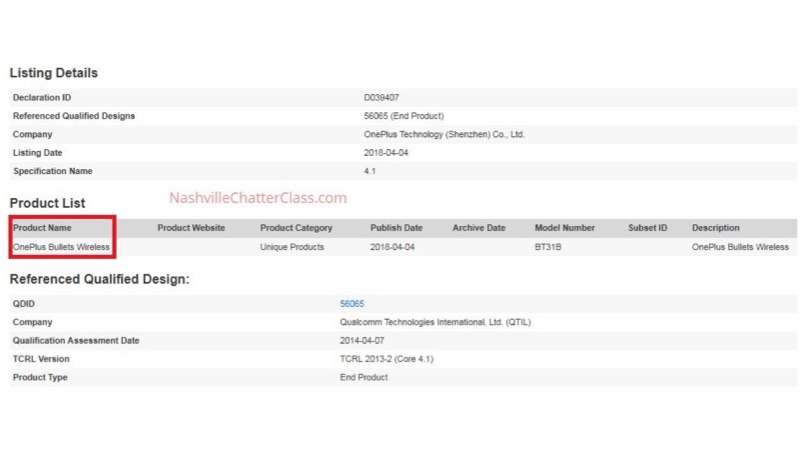Click the Referenced Qualified Design heading
The height and width of the screenshot is (449, 801).
(99, 279)
